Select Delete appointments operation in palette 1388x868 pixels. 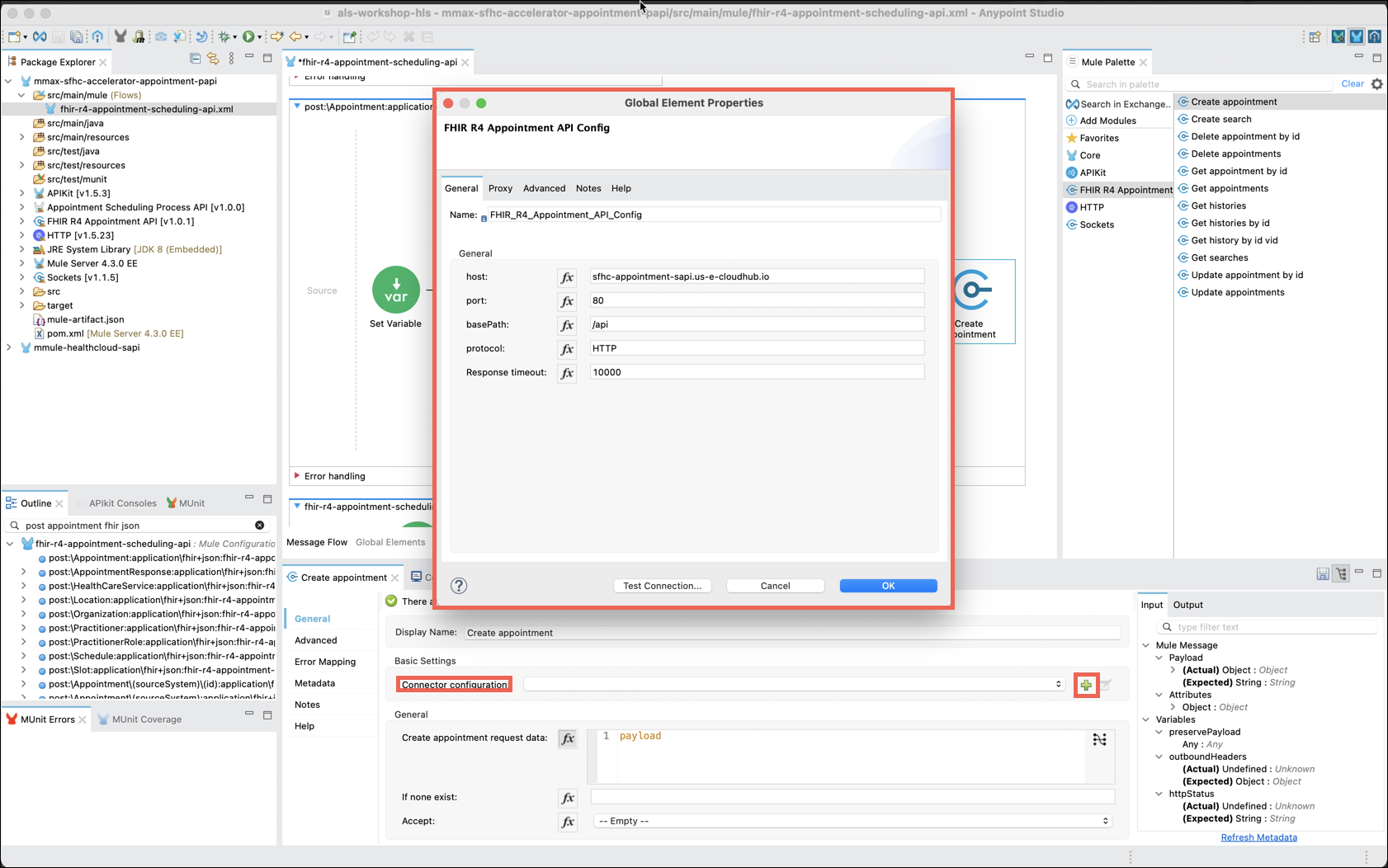(1235, 153)
